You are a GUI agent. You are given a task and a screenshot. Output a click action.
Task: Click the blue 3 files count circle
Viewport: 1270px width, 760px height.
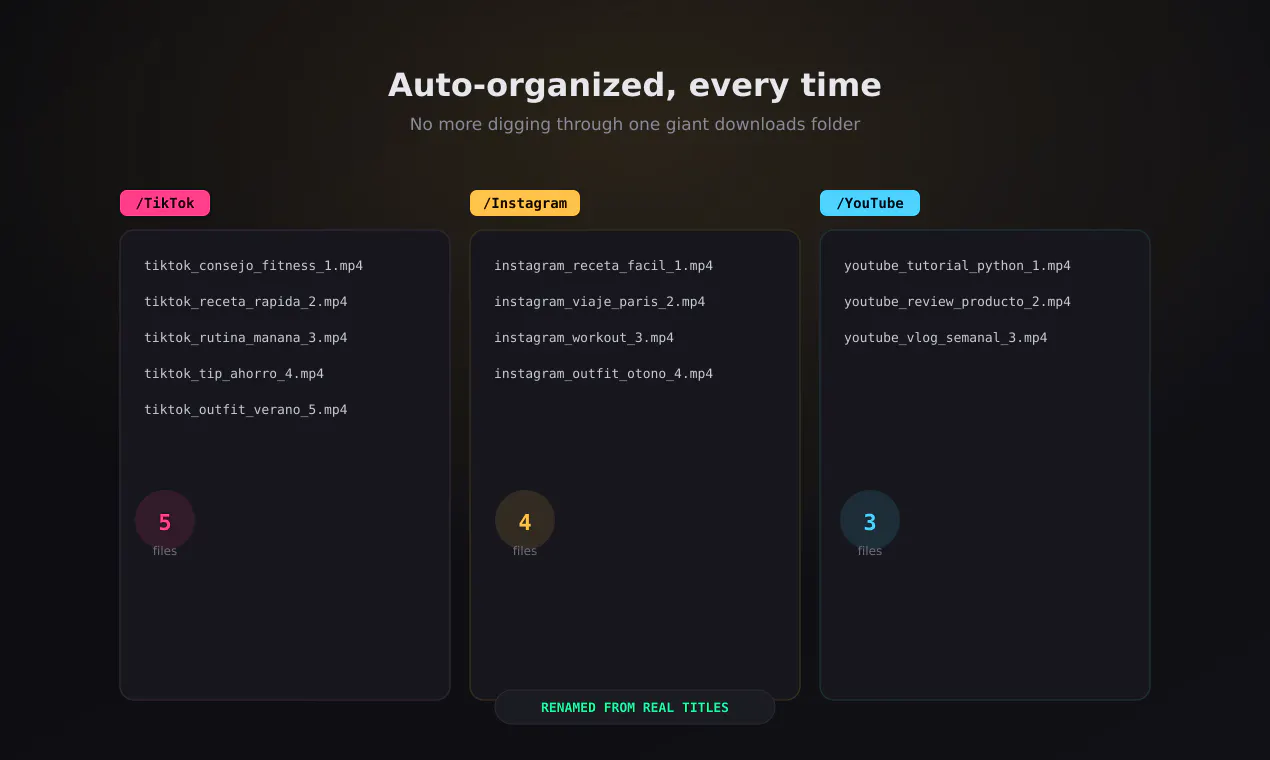tap(870, 520)
